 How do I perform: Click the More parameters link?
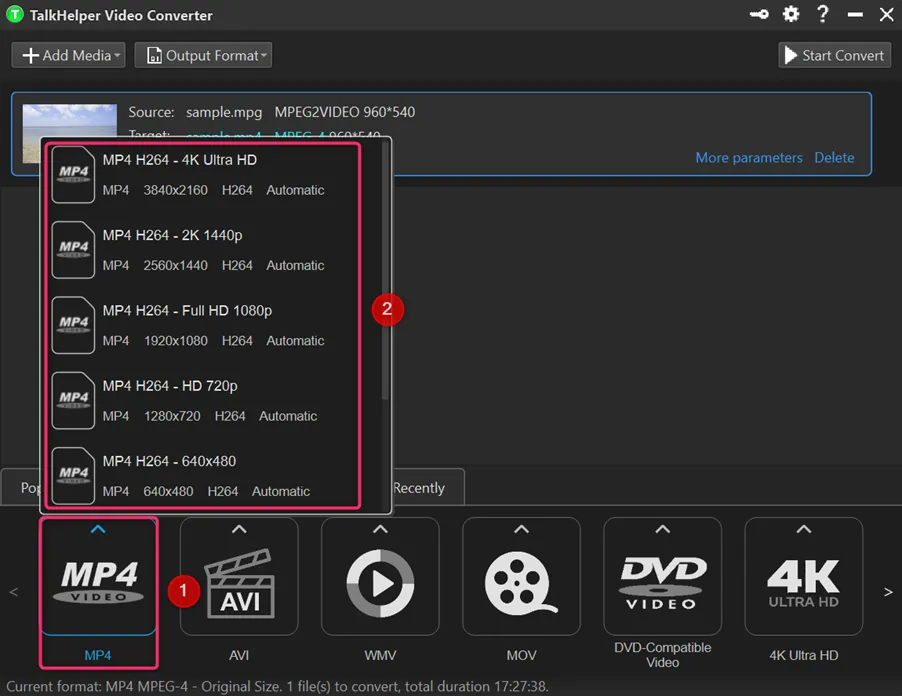748,158
